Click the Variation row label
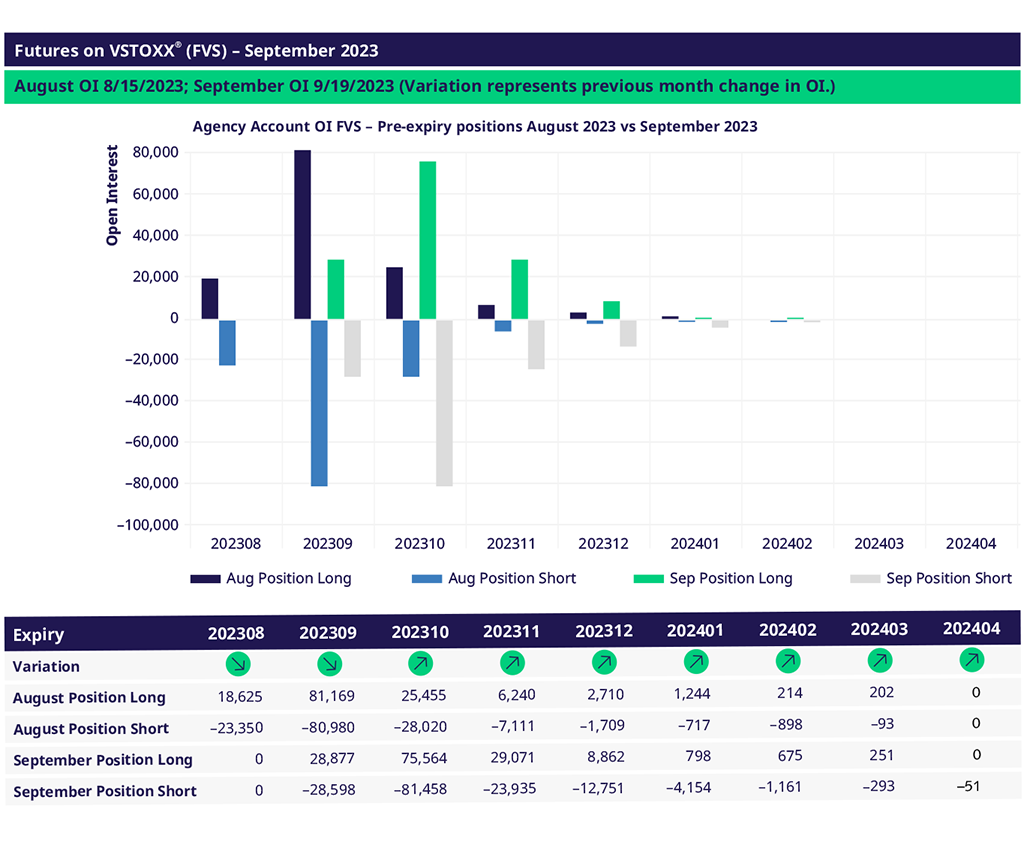Screen dimensions: 1024x842 [46, 667]
